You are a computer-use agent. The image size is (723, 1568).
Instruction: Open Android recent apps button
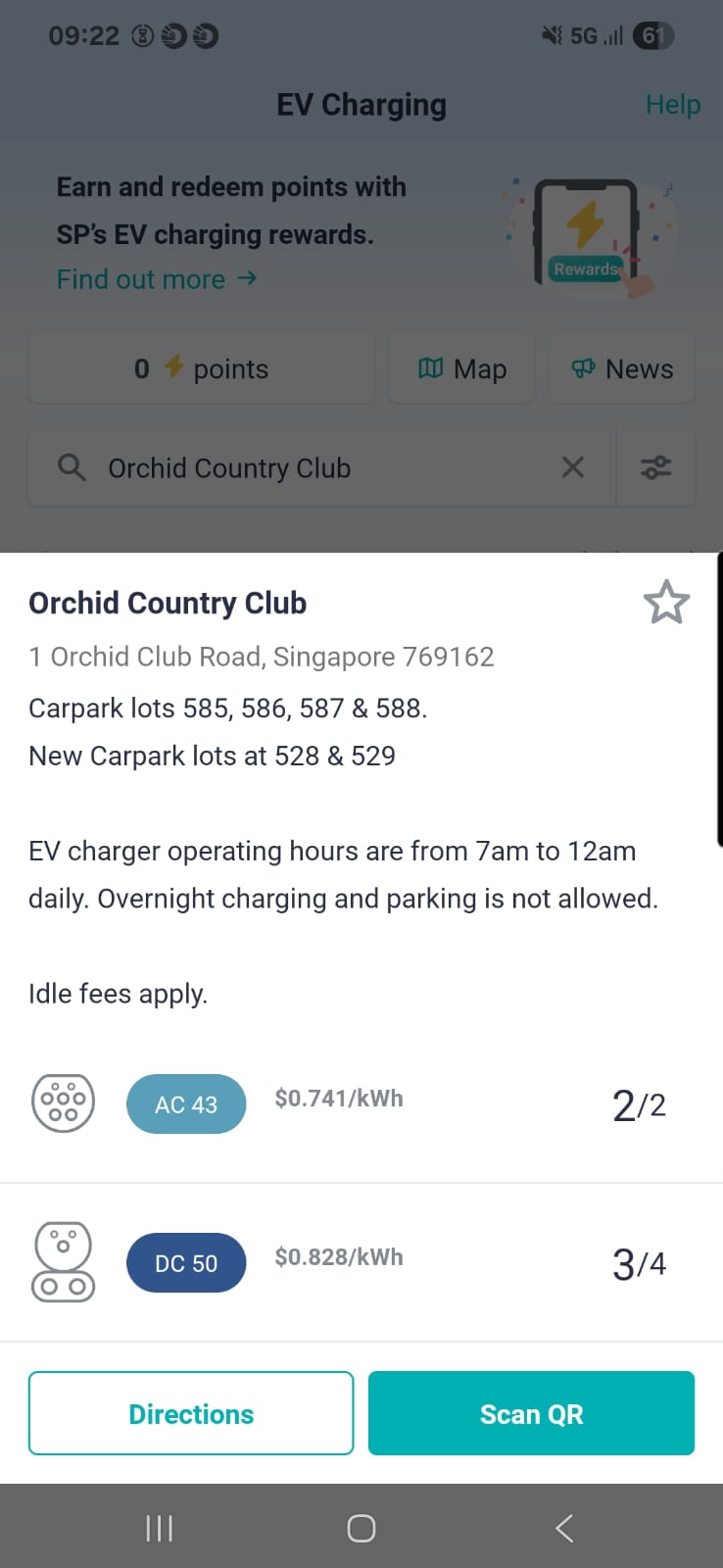tap(159, 1528)
